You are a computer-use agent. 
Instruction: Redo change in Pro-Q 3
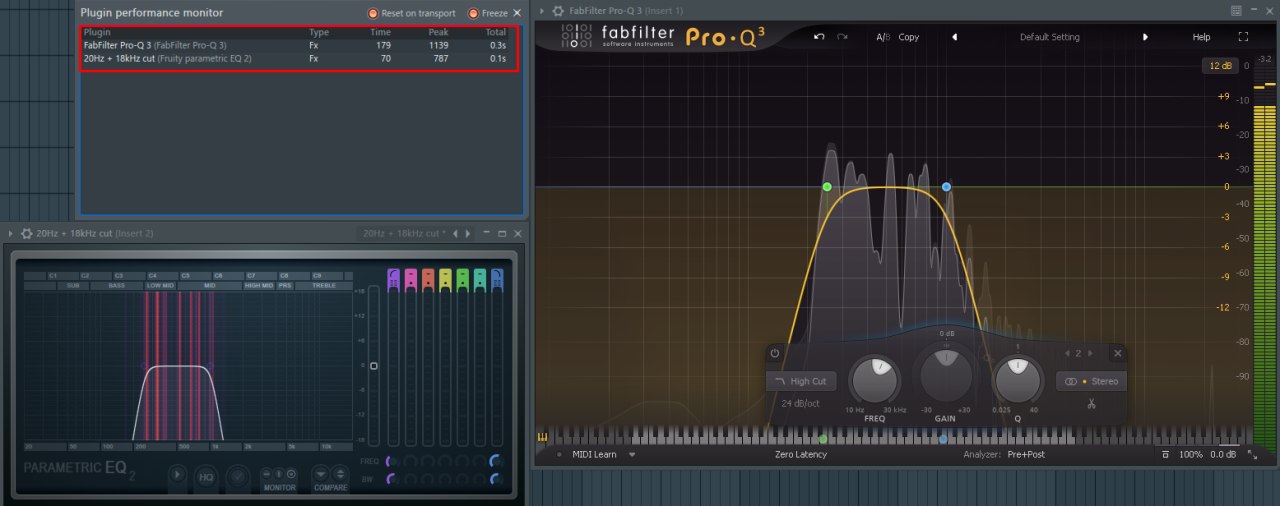click(x=842, y=37)
